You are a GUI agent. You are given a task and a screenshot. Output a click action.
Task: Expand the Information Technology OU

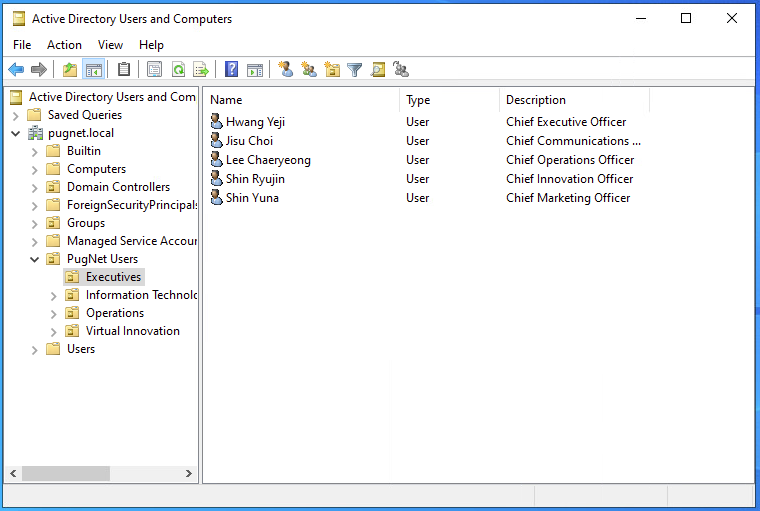53,296
